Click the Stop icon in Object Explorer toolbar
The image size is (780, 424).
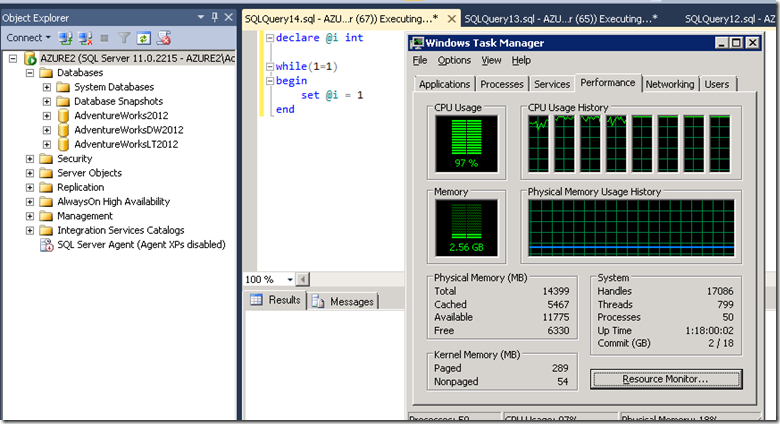click(x=104, y=38)
